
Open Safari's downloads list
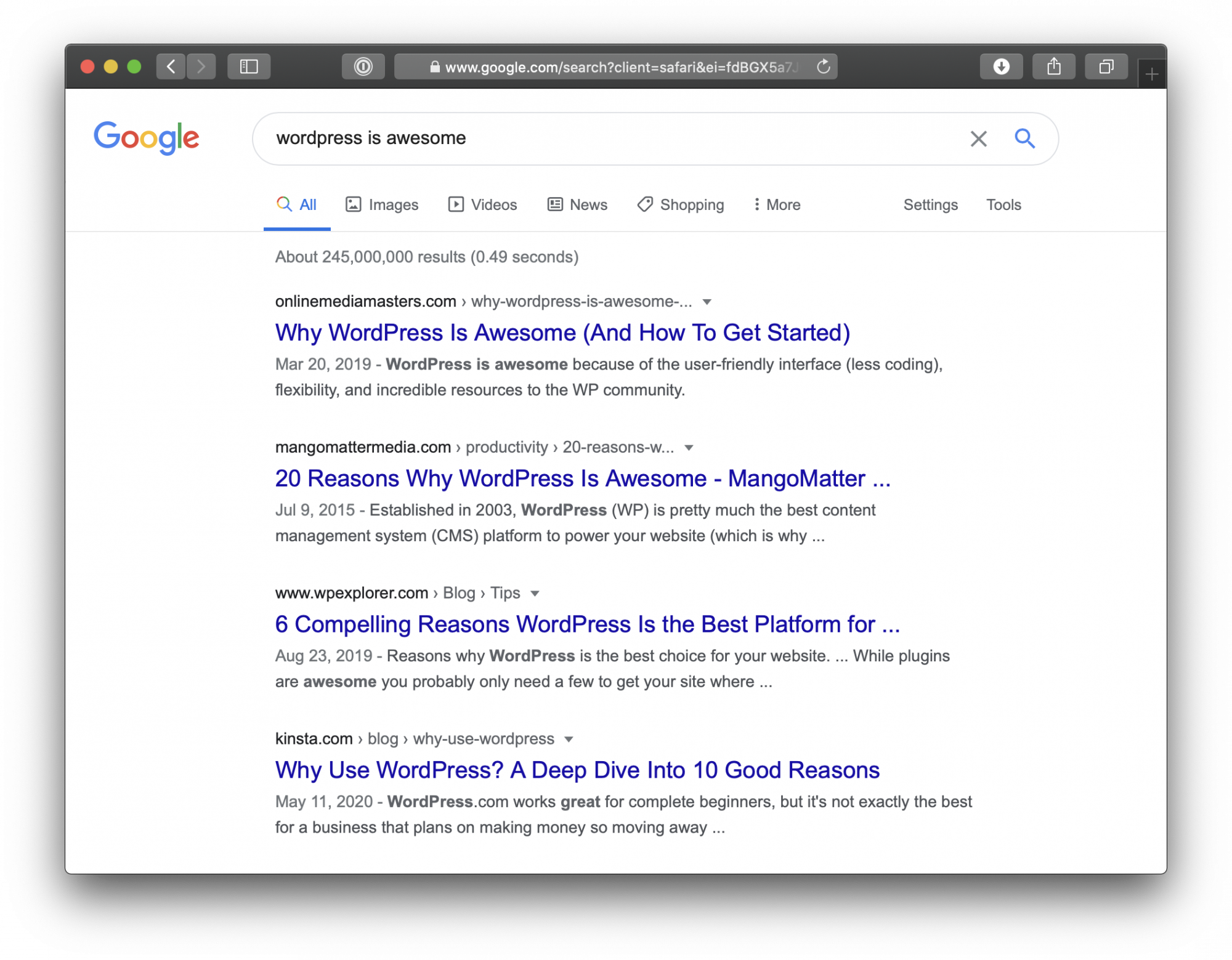tap(1002, 66)
